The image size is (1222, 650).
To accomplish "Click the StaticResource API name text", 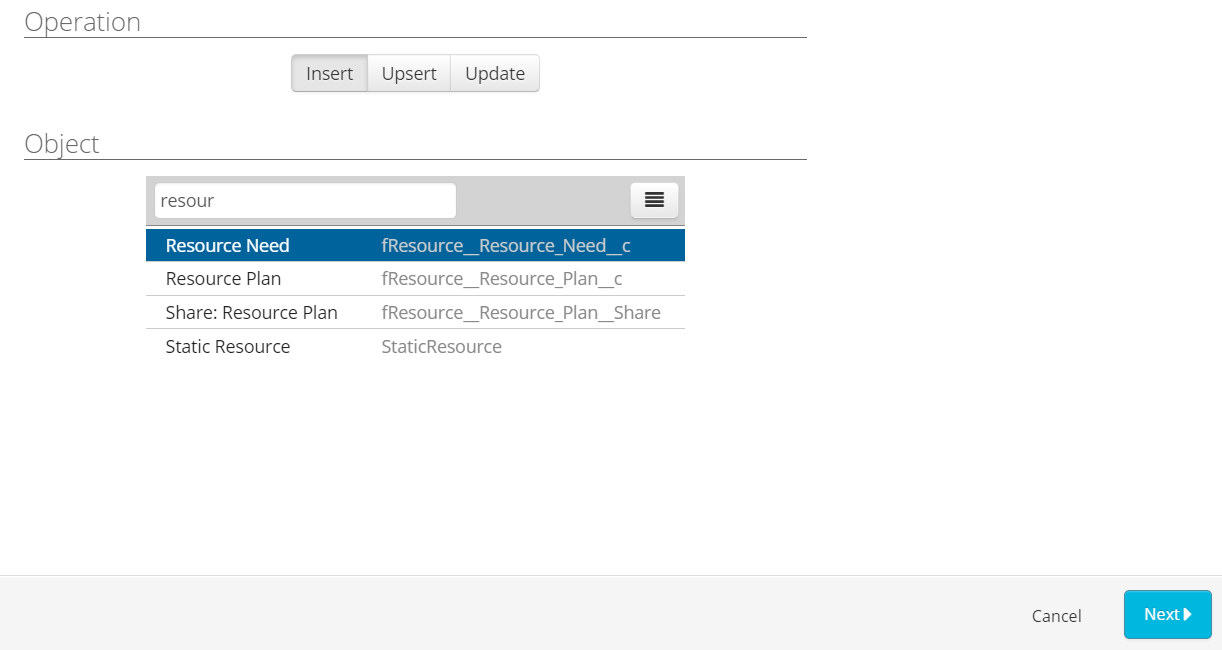I will pyautogui.click(x=441, y=347).
